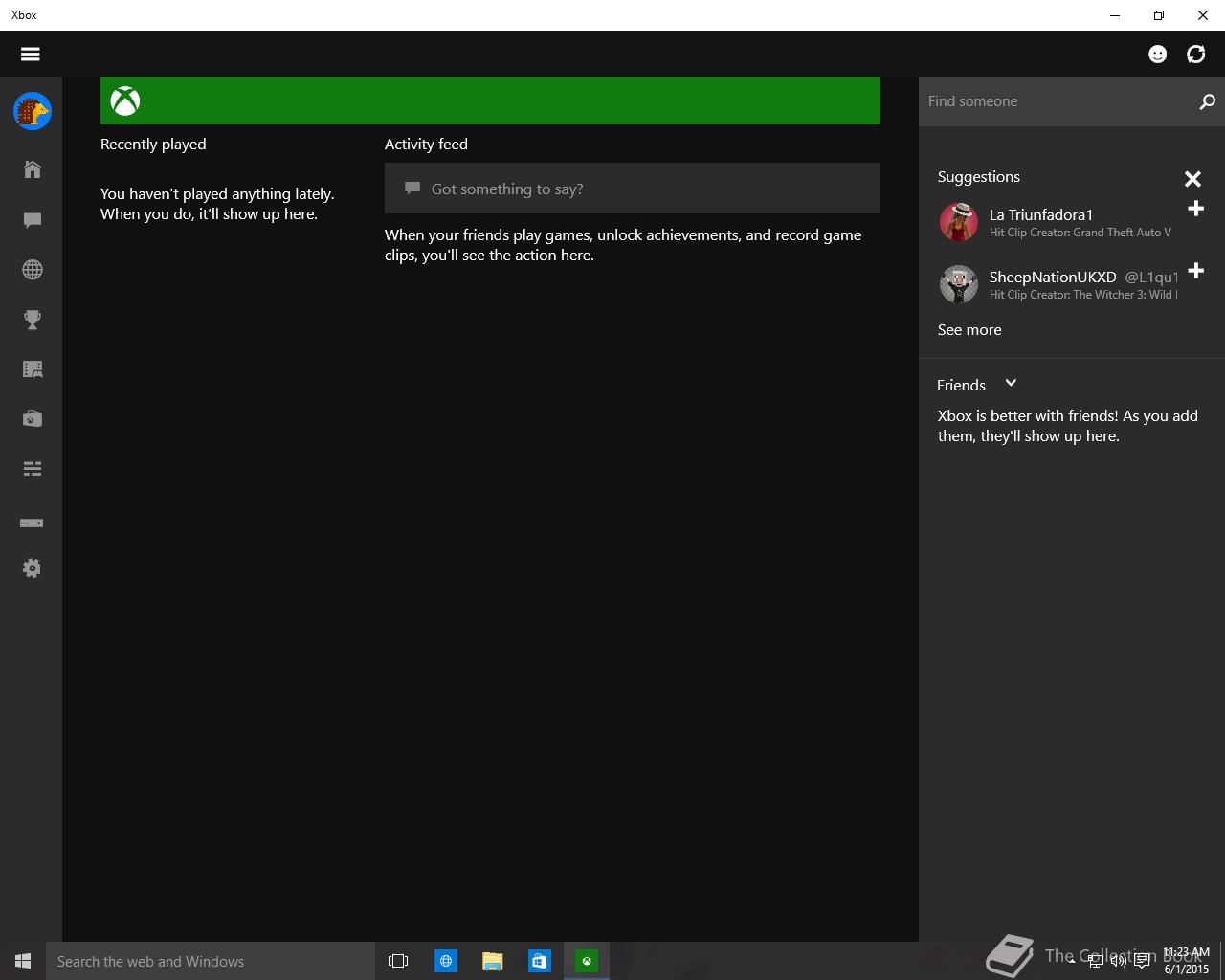The width and height of the screenshot is (1225, 980).
Task: Restore down the Xbox window
Action: 1159,15
